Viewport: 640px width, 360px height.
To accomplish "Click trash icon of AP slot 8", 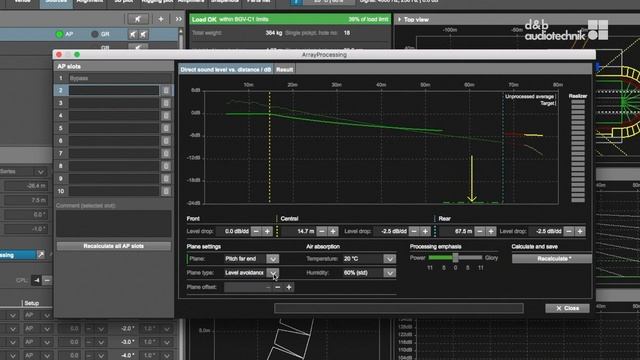I will 166,166.
